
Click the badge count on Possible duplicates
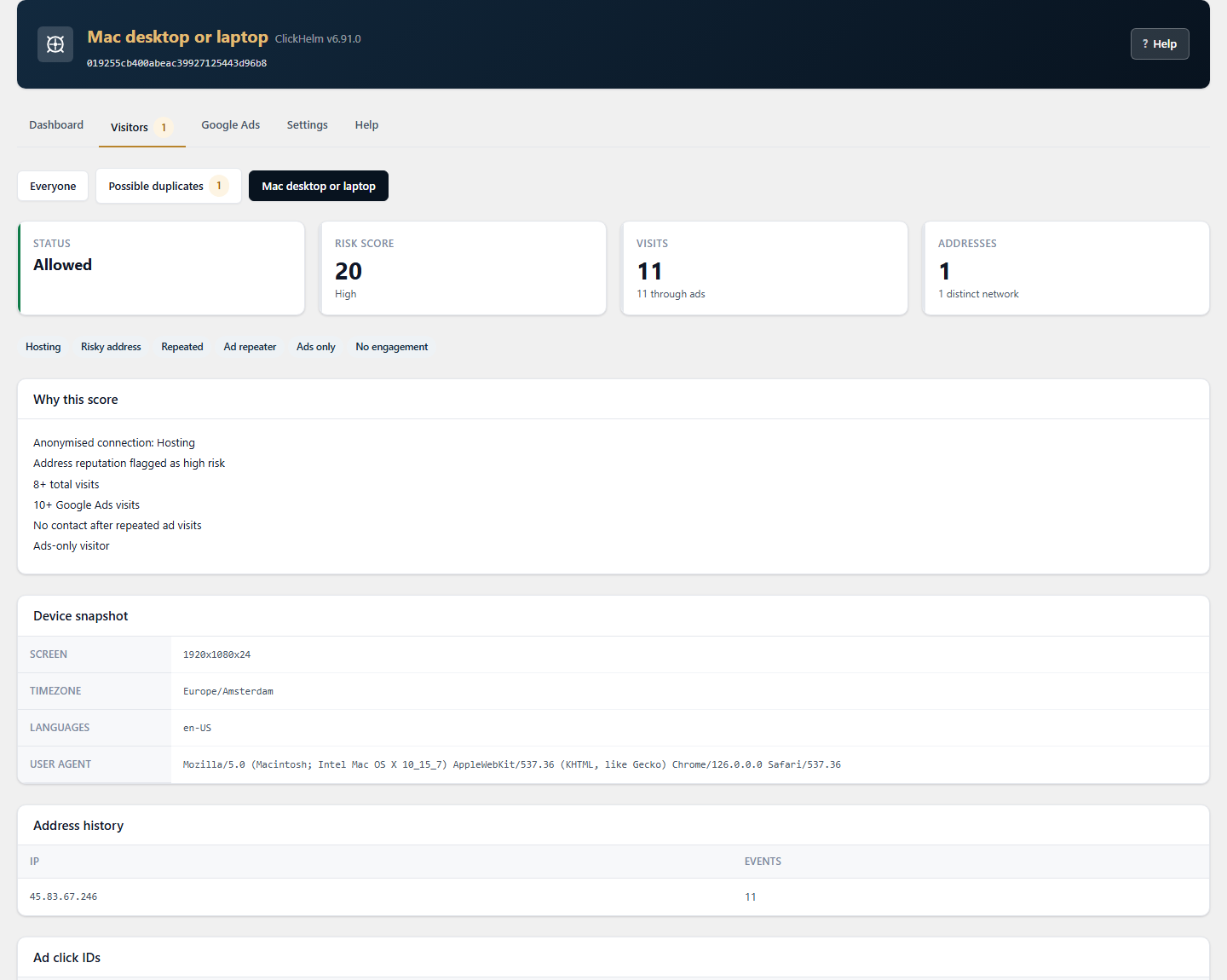(219, 186)
